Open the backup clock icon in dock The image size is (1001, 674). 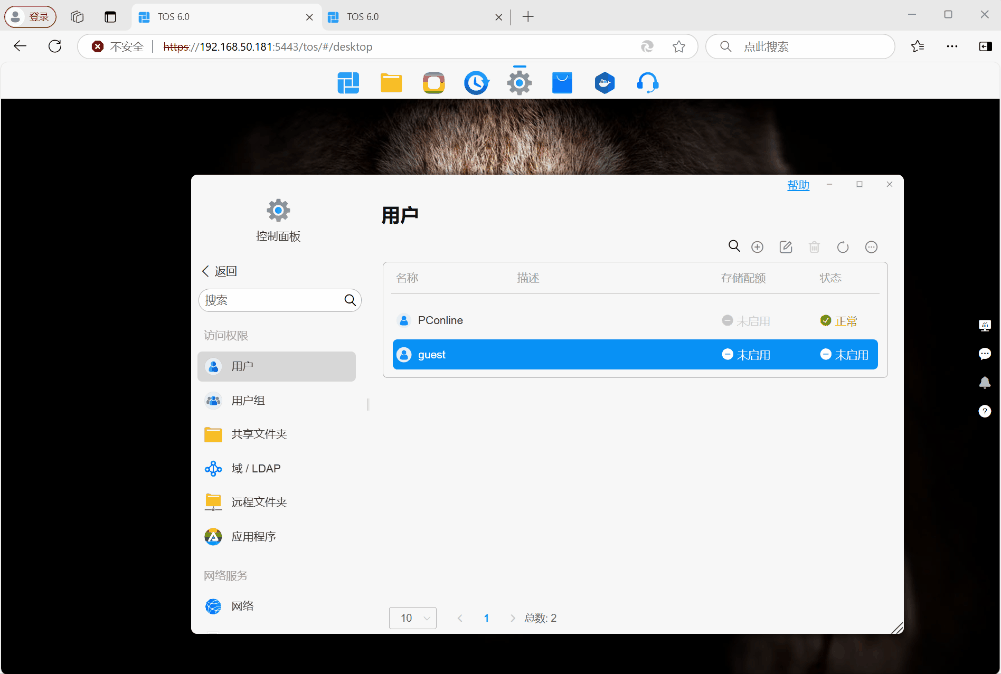pos(476,83)
